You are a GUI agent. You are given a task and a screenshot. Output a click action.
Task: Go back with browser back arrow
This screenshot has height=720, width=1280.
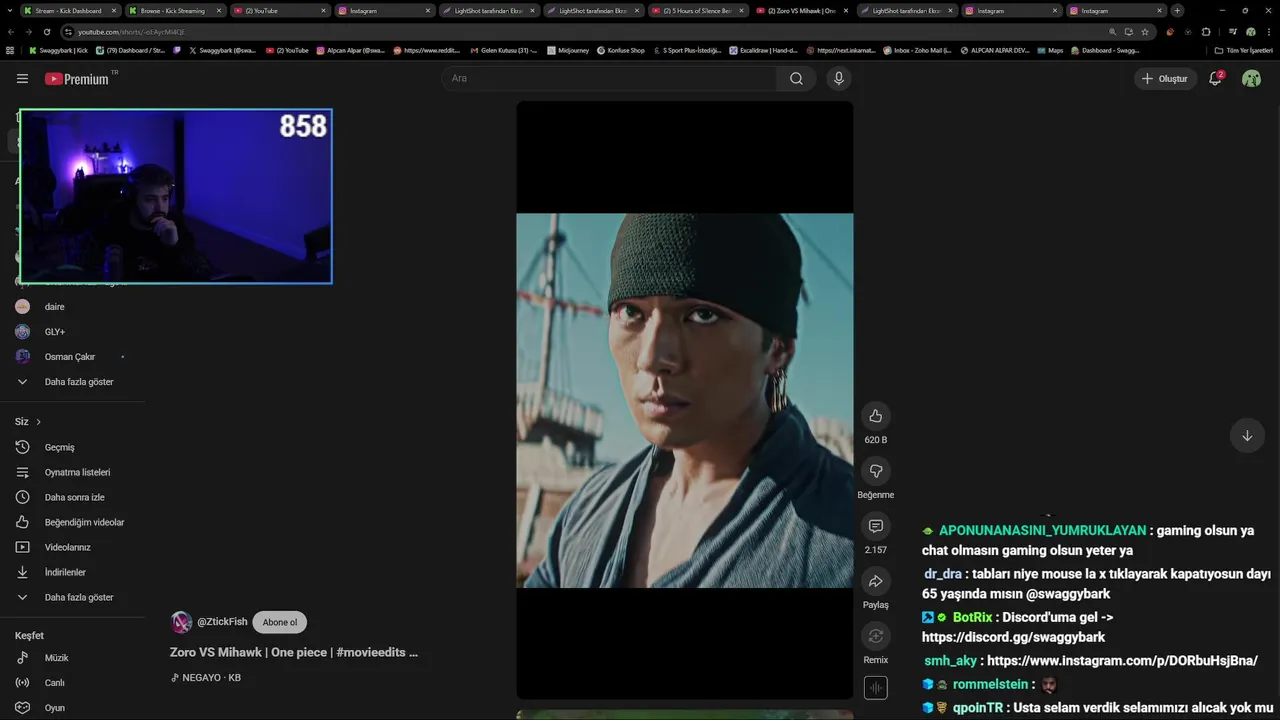[11, 32]
